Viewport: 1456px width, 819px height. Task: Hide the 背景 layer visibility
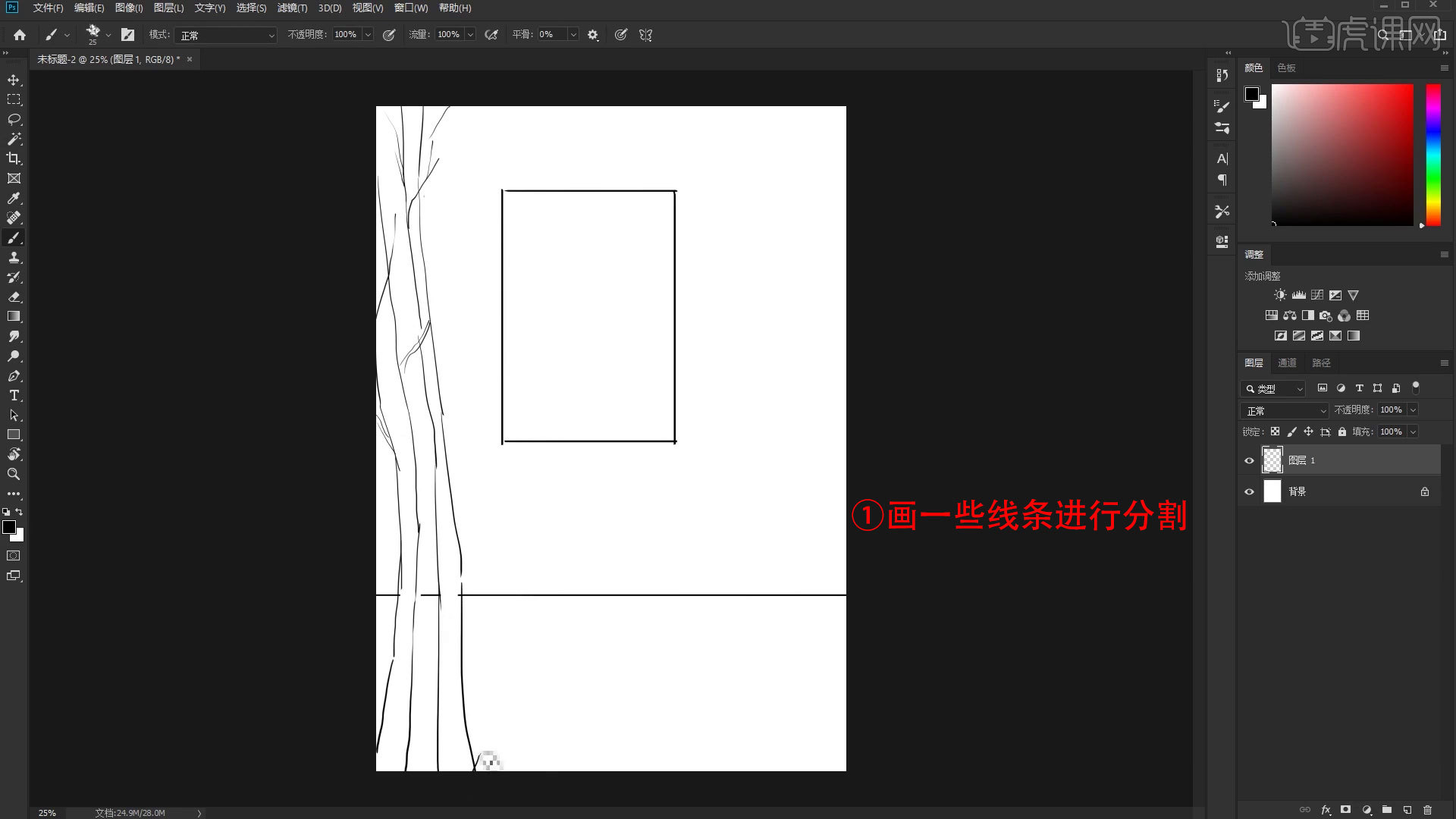point(1249,491)
